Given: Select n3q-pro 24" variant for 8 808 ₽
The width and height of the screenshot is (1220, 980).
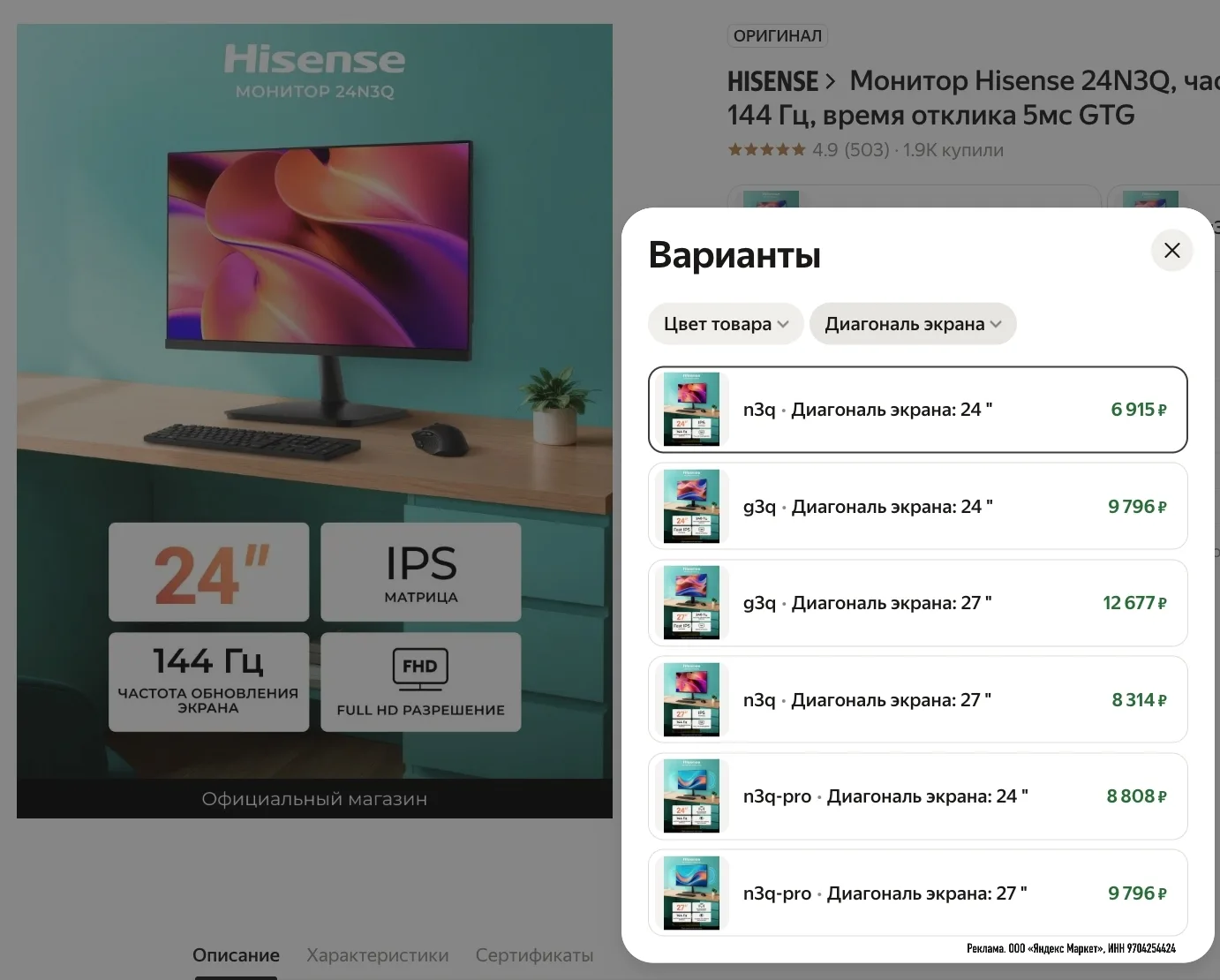Looking at the screenshot, I should point(918,796).
